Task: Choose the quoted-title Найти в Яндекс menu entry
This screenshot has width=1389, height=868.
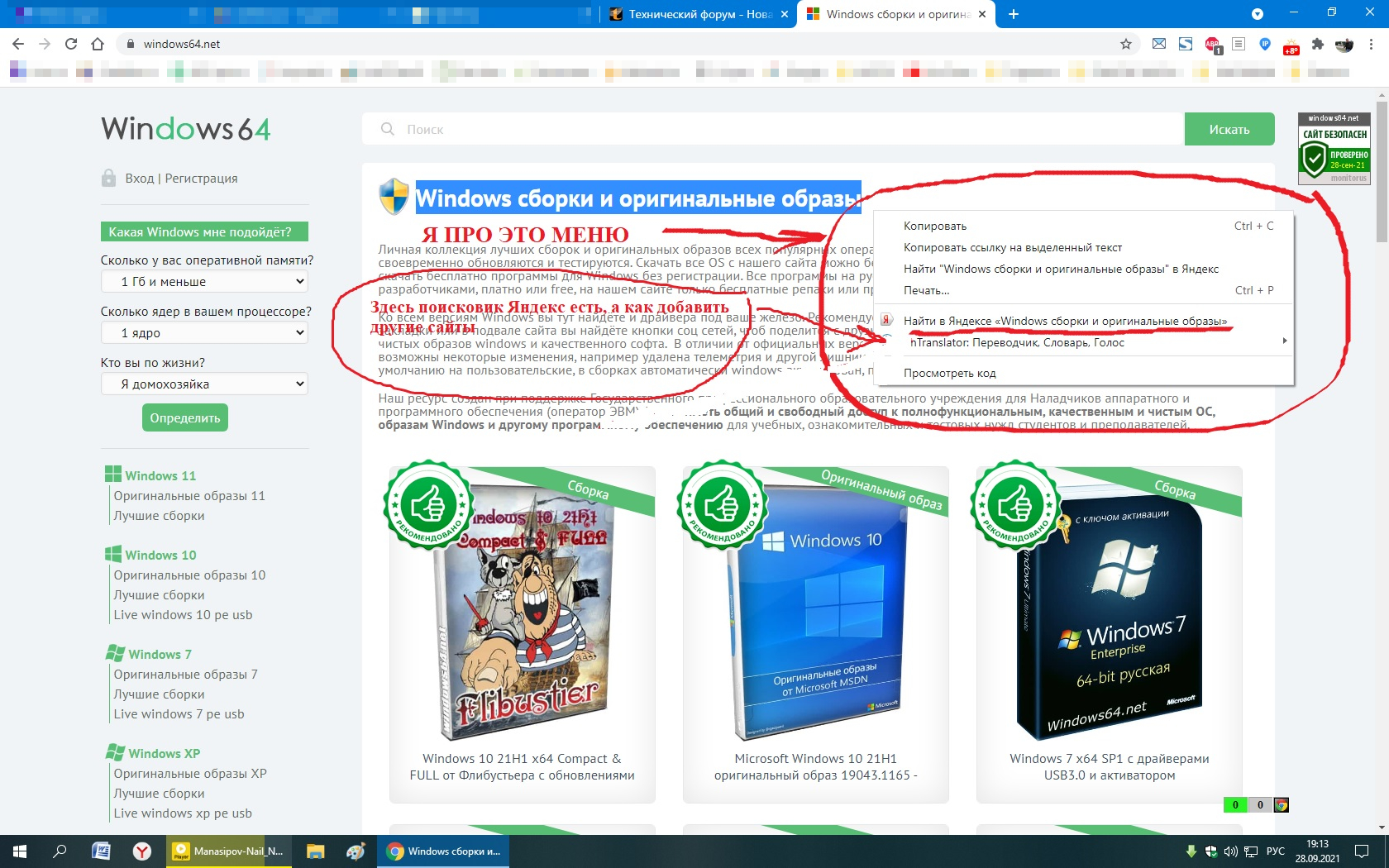Action: click(x=1084, y=269)
